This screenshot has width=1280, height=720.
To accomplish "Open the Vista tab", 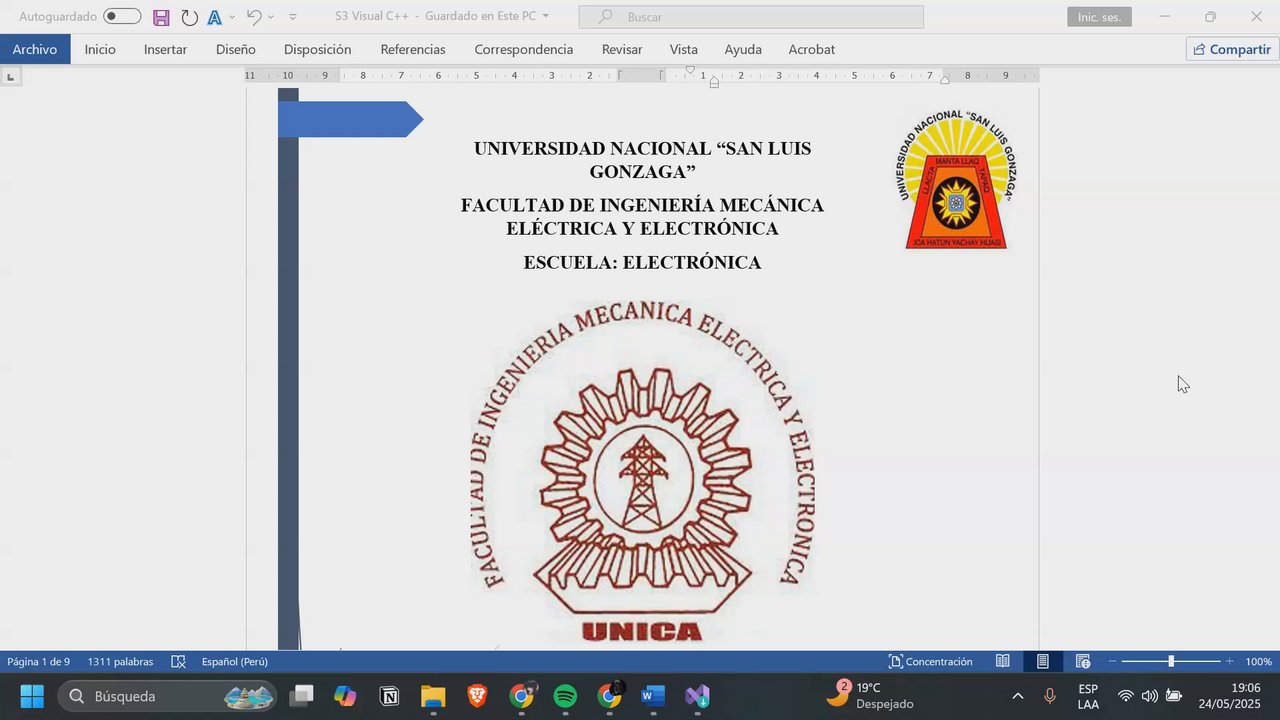I will tap(684, 49).
